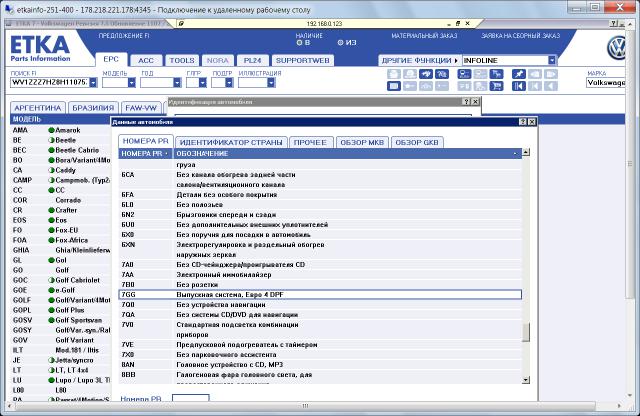Click half-filled dot beside Golf Cabriolet
The image size is (640, 416).
click(x=51, y=280)
